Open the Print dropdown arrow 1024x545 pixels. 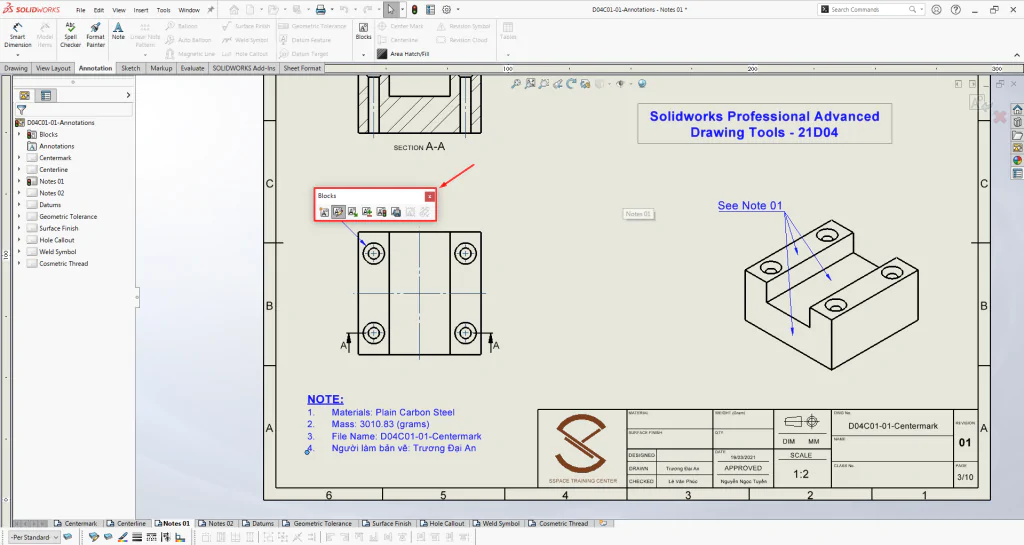332,10
